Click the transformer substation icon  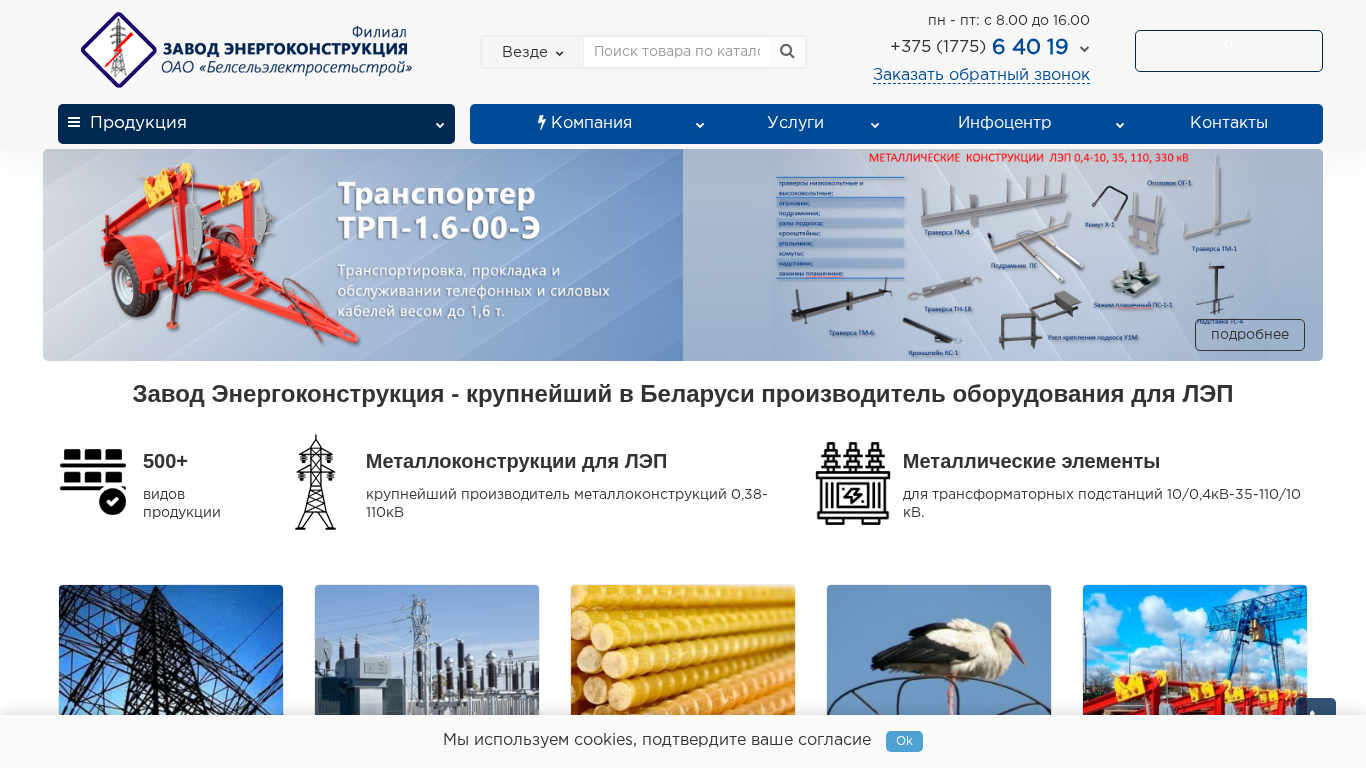852,483
